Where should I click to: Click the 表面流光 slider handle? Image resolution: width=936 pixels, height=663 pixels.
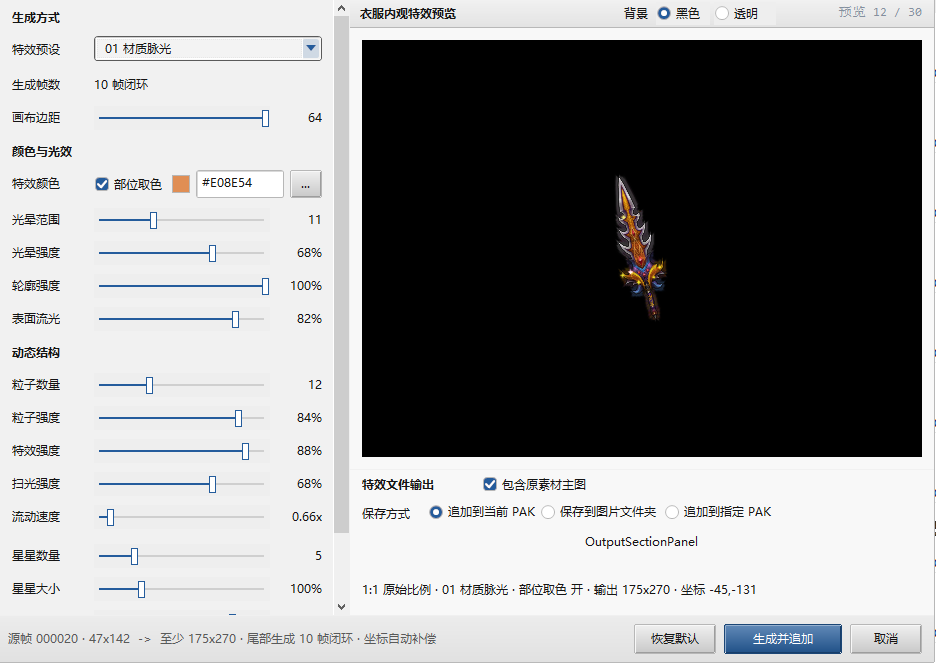235,319
